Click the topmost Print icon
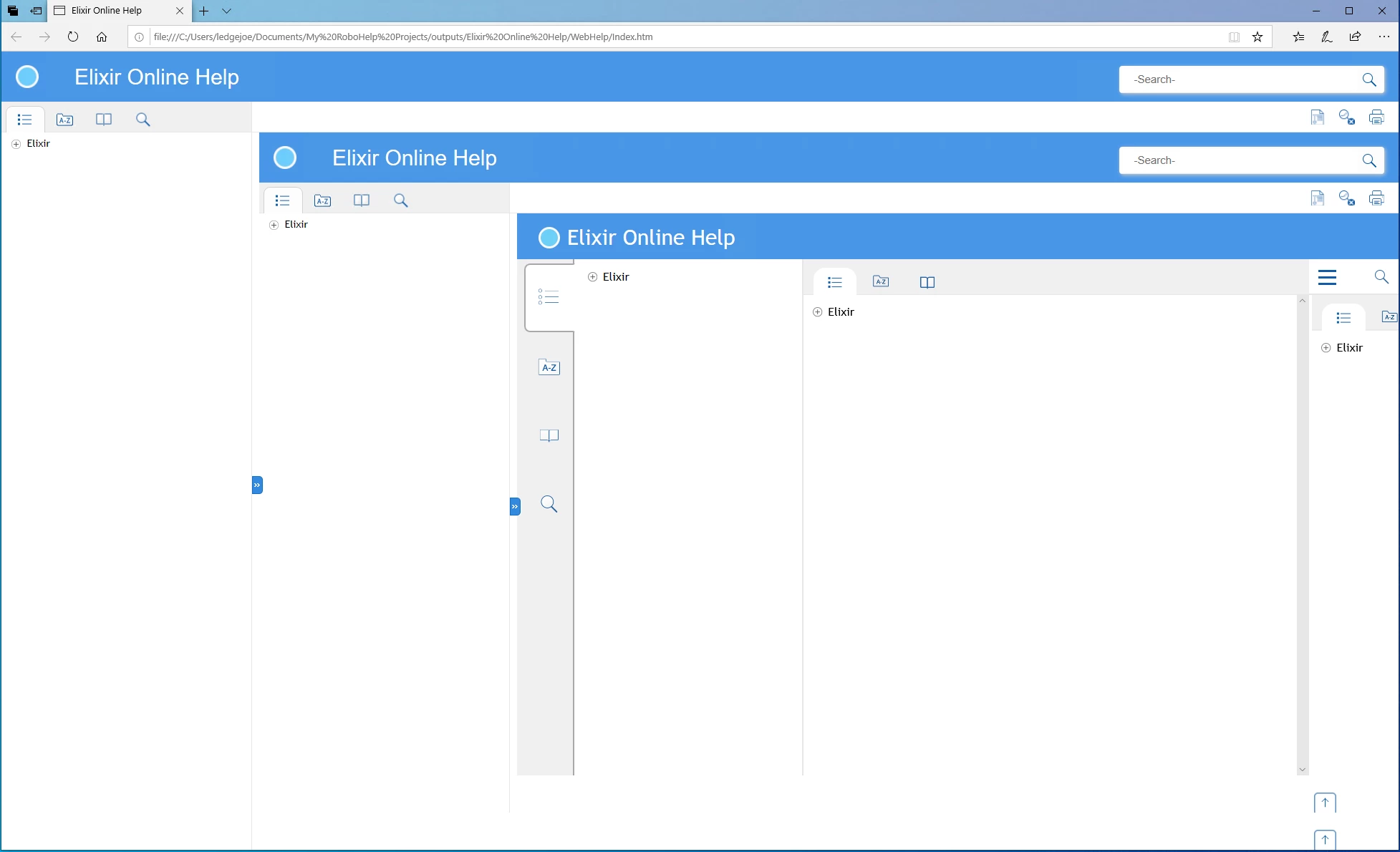 pyautogui.click(x=1376, y=117)
